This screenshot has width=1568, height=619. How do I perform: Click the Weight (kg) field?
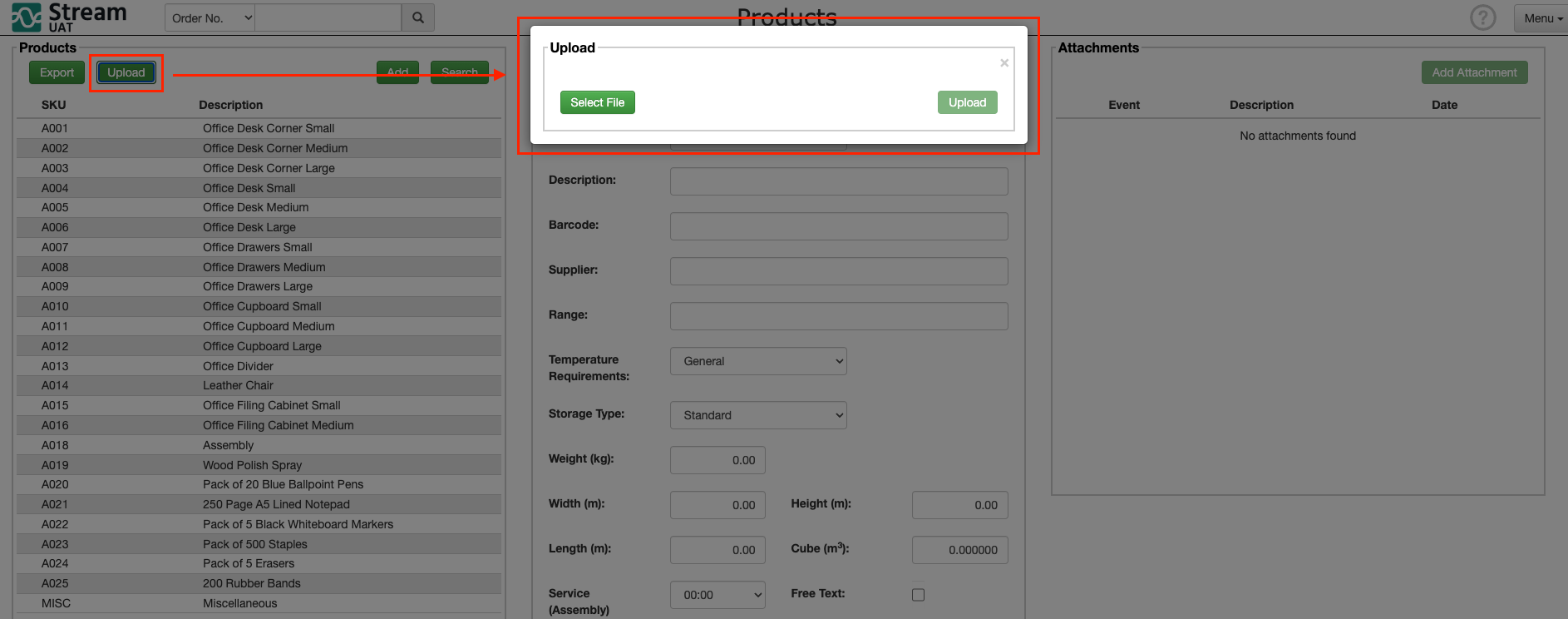pyautogui.click(x=717, y=460)
